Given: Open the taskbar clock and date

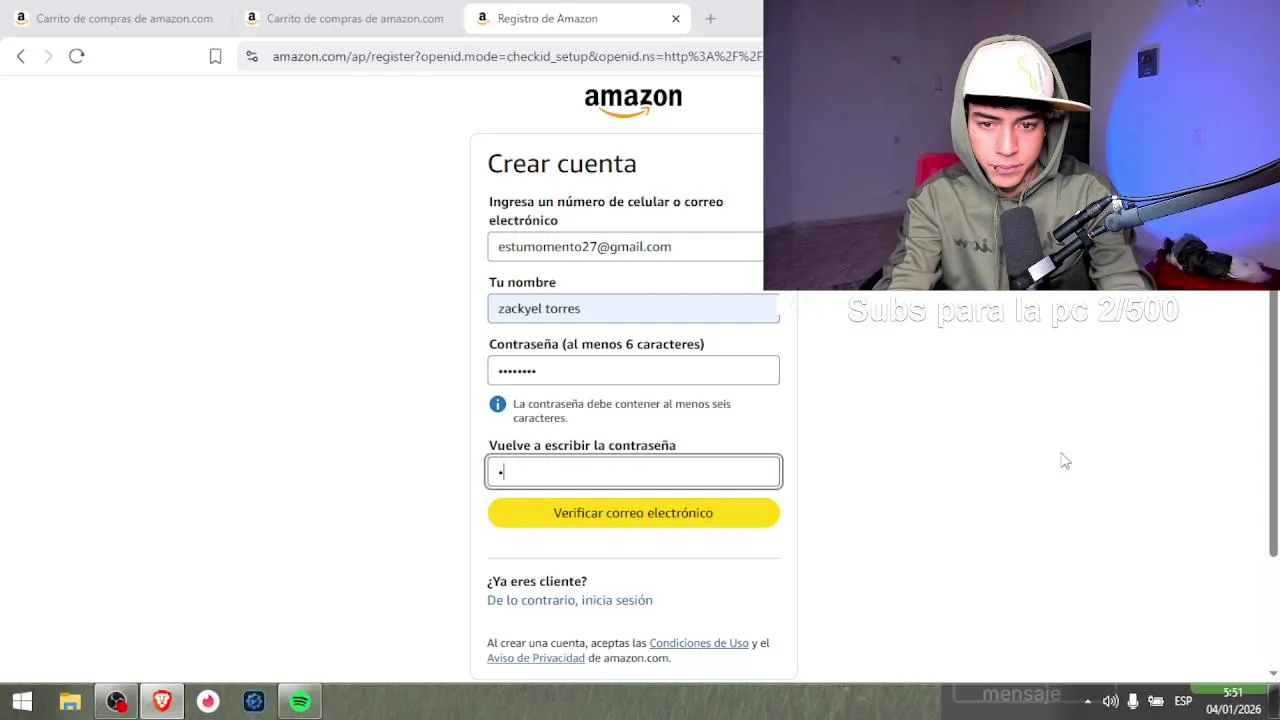Looking at the screenshot, I should [1233, 701].
